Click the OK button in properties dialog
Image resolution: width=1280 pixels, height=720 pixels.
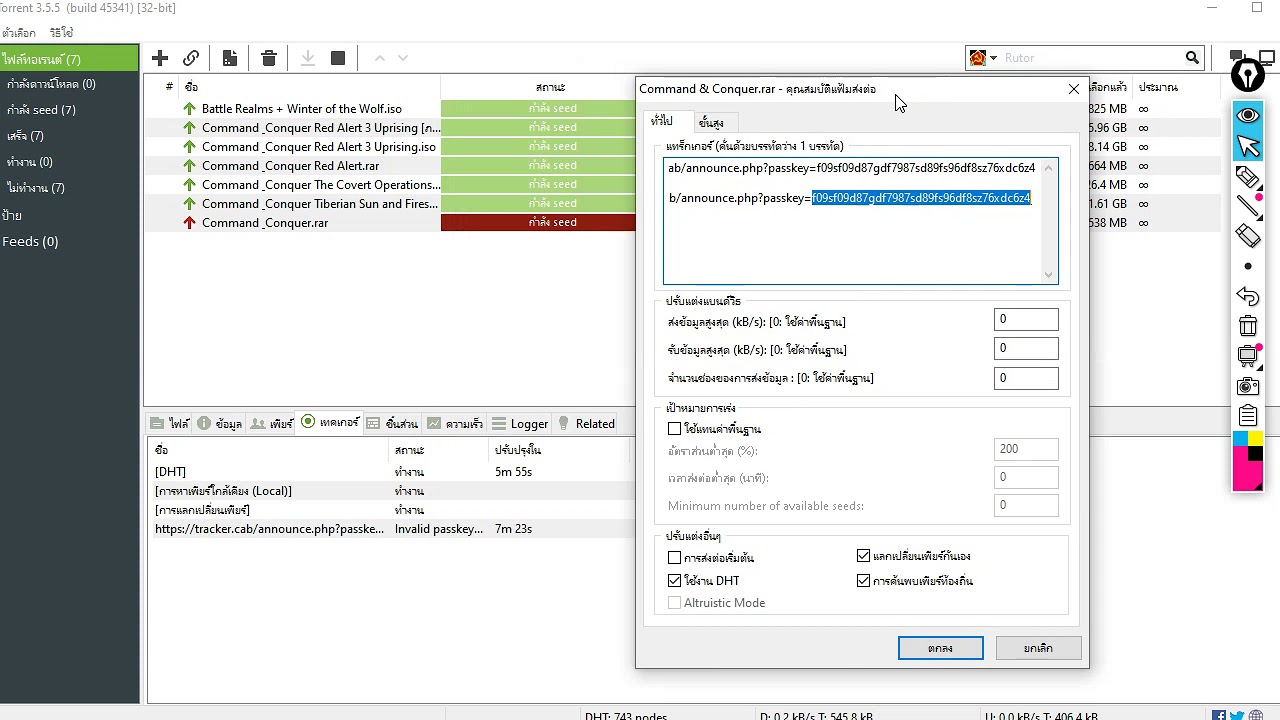tap(940, 648)
